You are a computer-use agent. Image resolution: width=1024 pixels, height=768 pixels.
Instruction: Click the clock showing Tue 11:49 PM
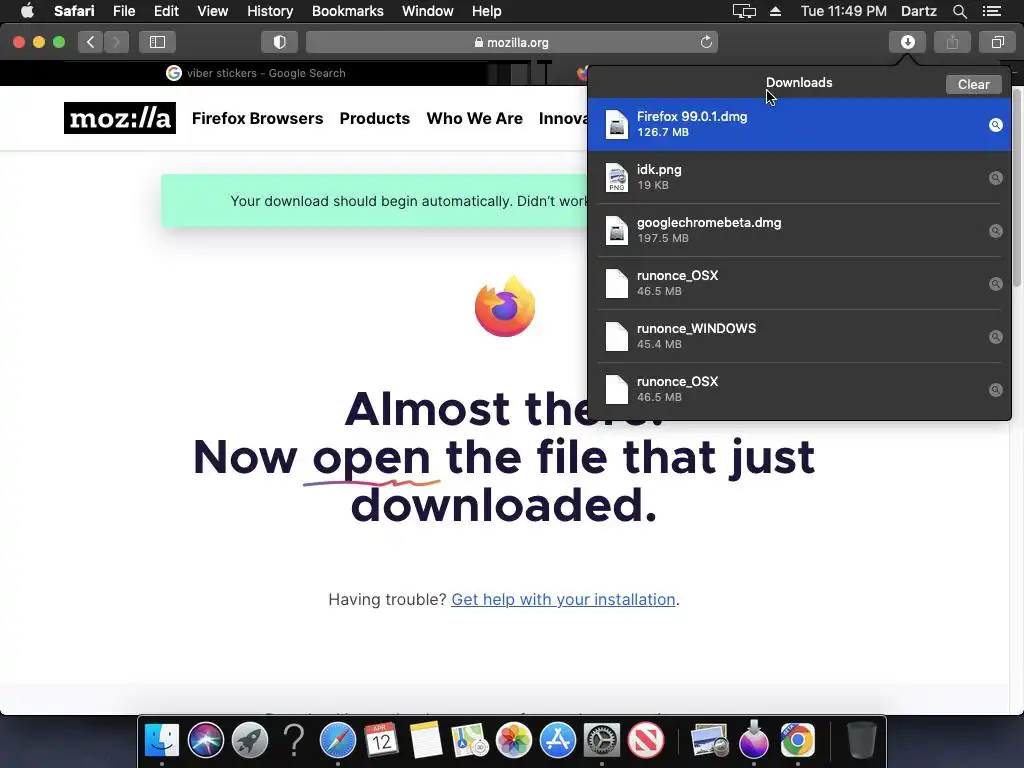point(843,11)
